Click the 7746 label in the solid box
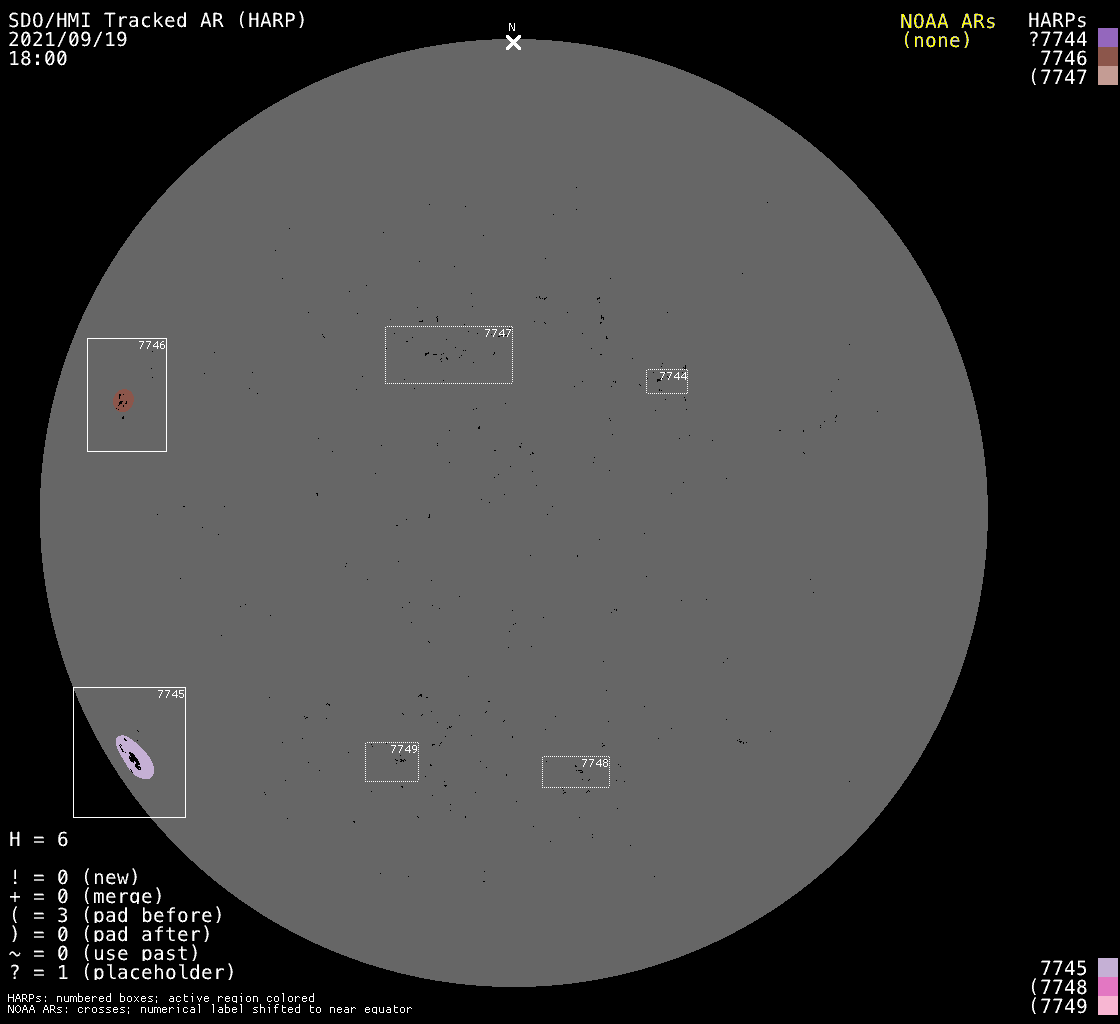The width and height of the screenshot is (1120, 1024). pyautogui.click(x=152, y=345)
